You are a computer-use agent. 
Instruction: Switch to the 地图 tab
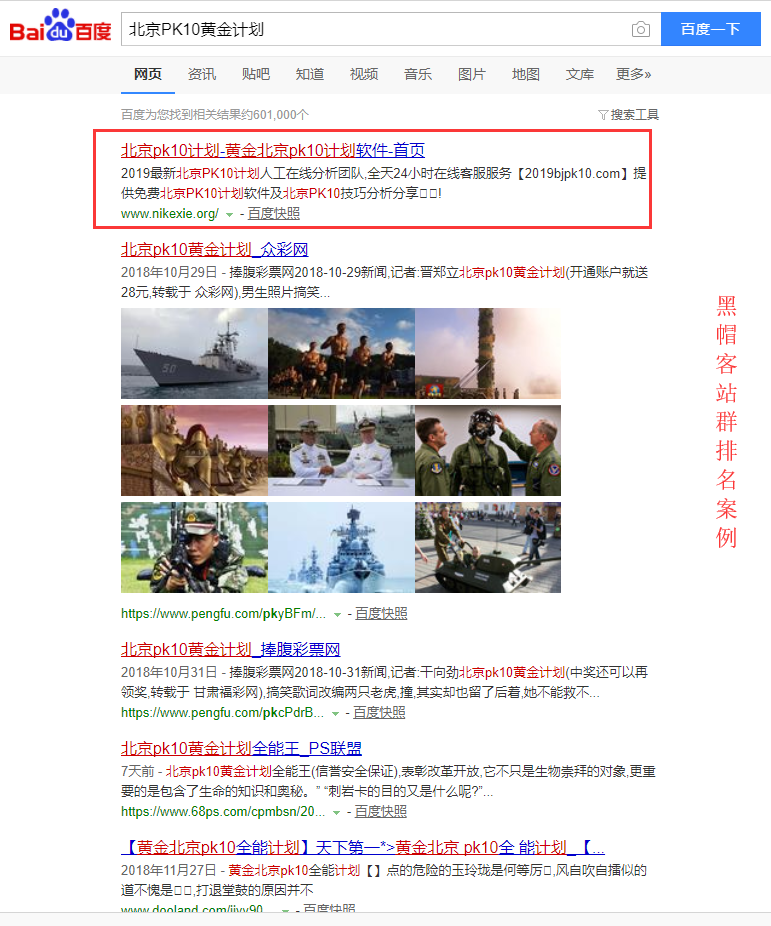point(526,74)
